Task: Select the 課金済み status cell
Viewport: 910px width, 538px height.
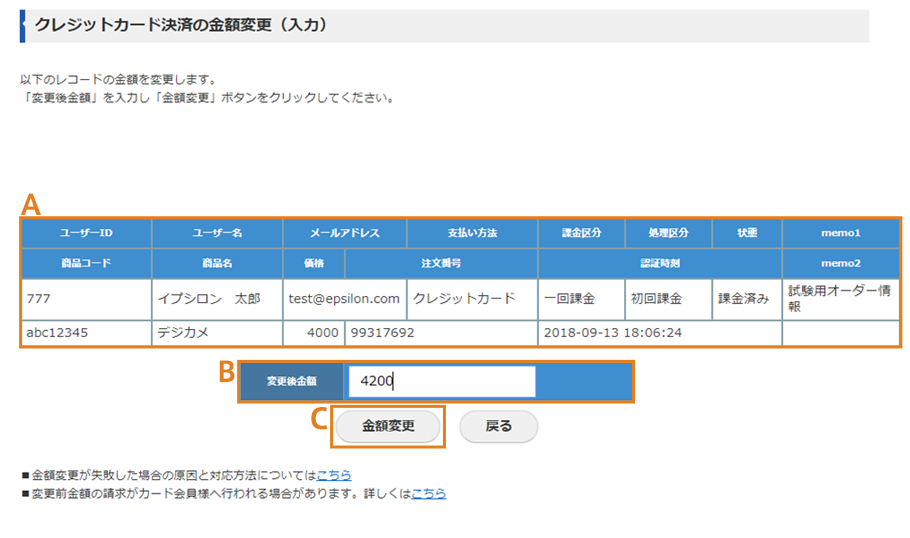Action: coord(746,299)
